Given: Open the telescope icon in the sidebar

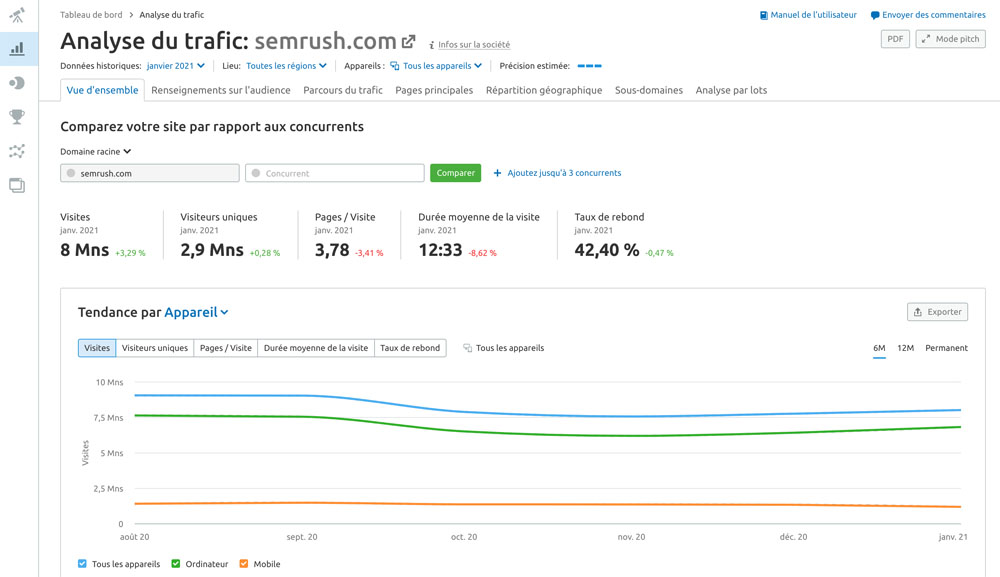Looking at the screenshot, I should pos(17,14).
